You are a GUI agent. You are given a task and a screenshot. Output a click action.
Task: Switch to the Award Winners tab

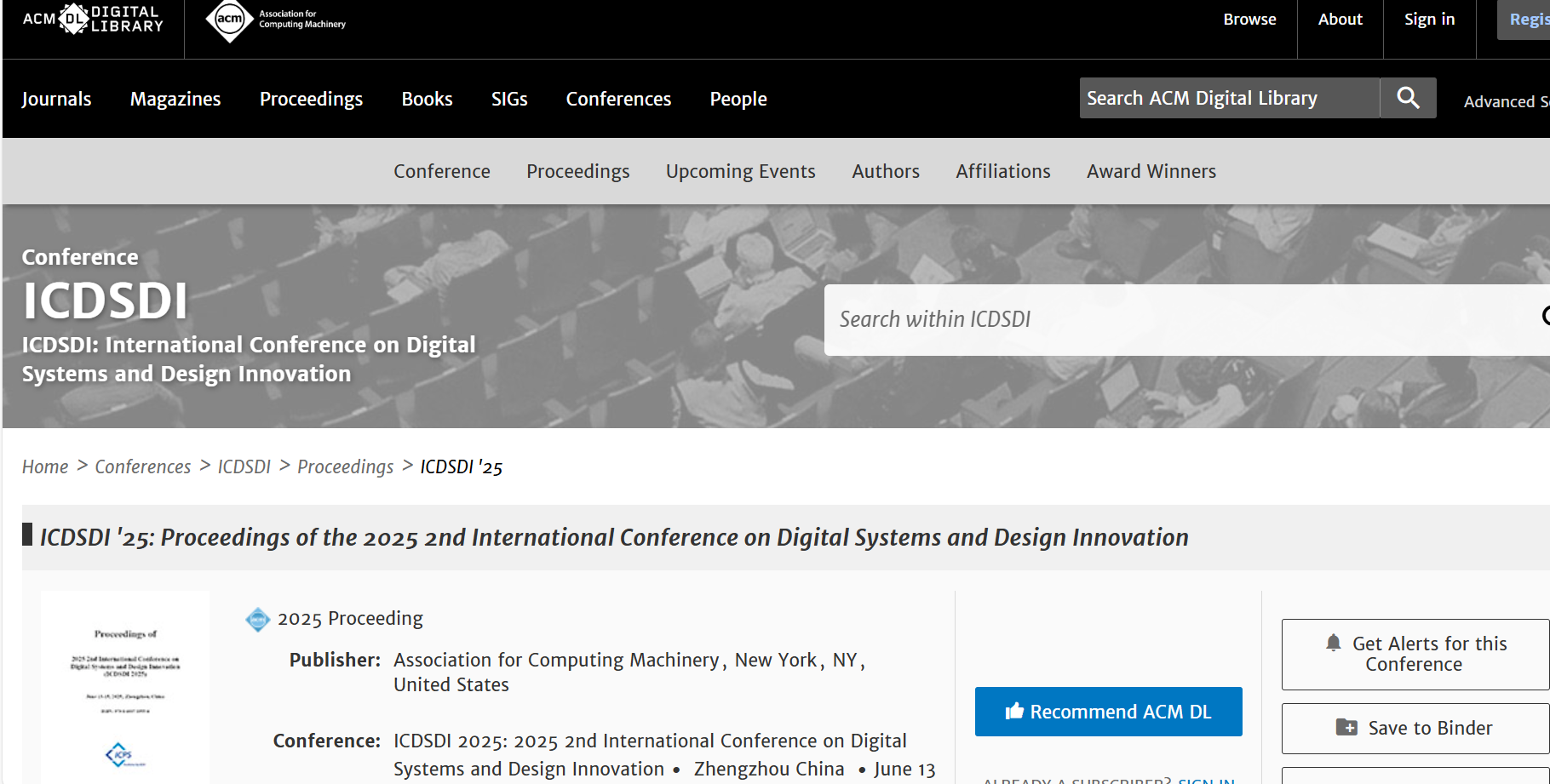point(1151,171)
